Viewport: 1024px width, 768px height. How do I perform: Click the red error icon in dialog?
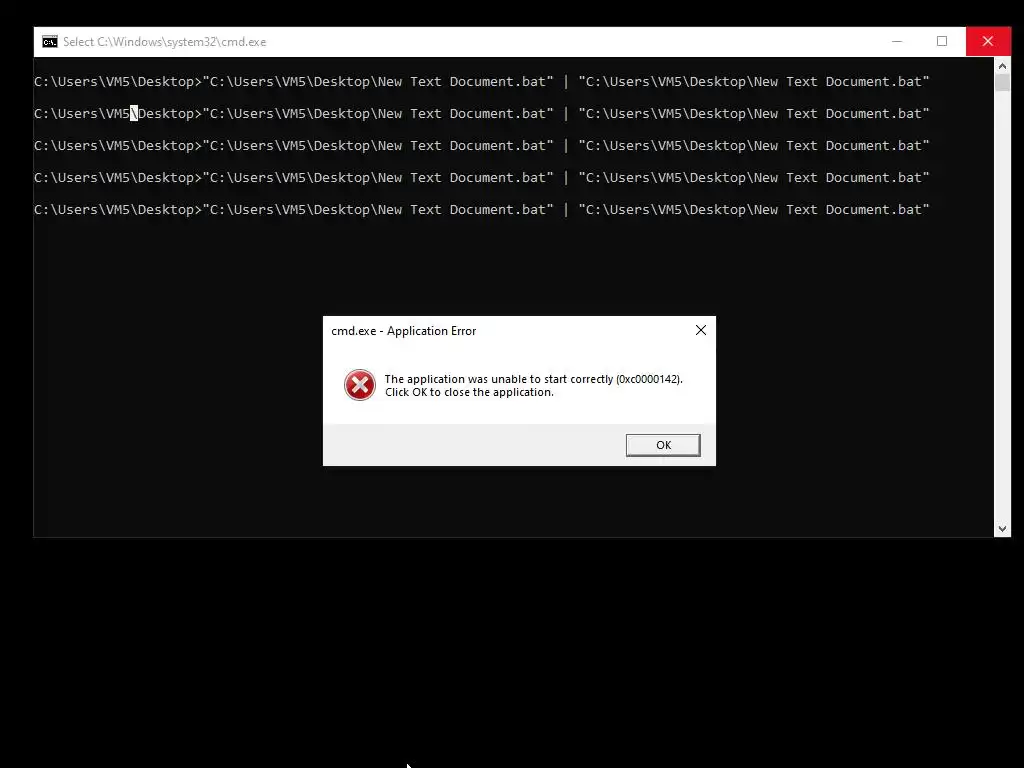360,385
